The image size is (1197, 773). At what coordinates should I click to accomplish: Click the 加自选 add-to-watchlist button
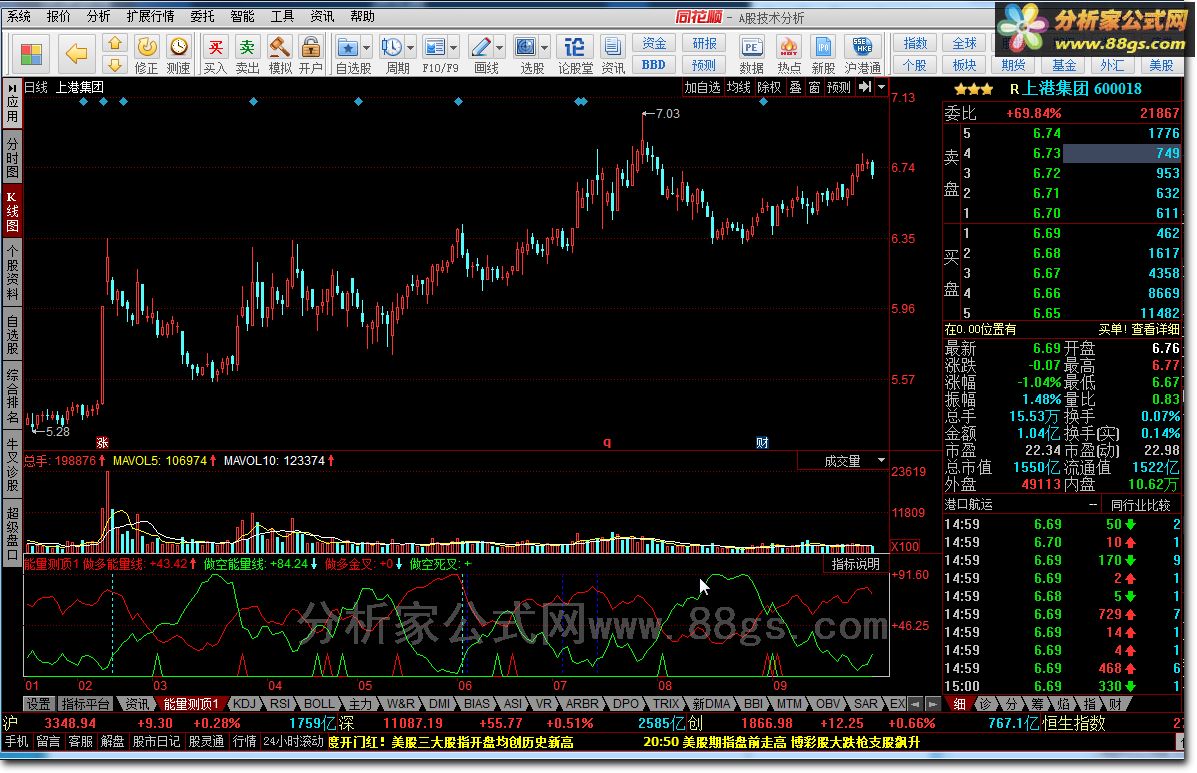(x=702, y=88)
